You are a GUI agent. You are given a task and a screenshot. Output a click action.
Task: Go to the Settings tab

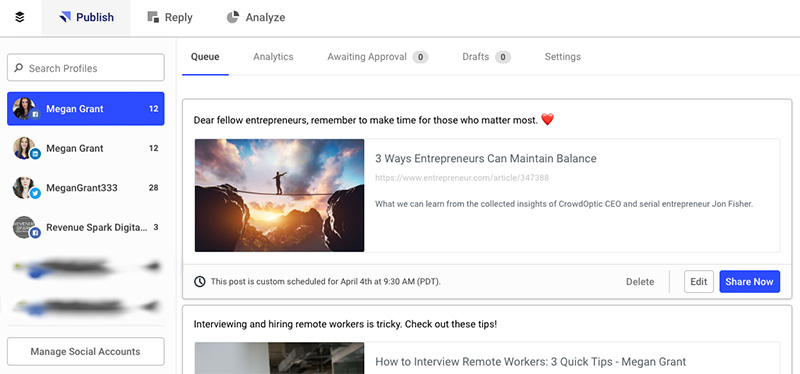(562, 57)
